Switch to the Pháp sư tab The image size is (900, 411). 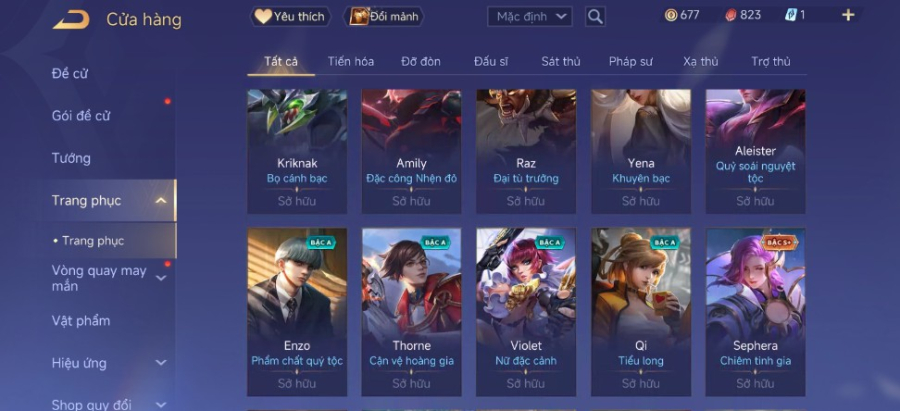[x=630, y=61]
